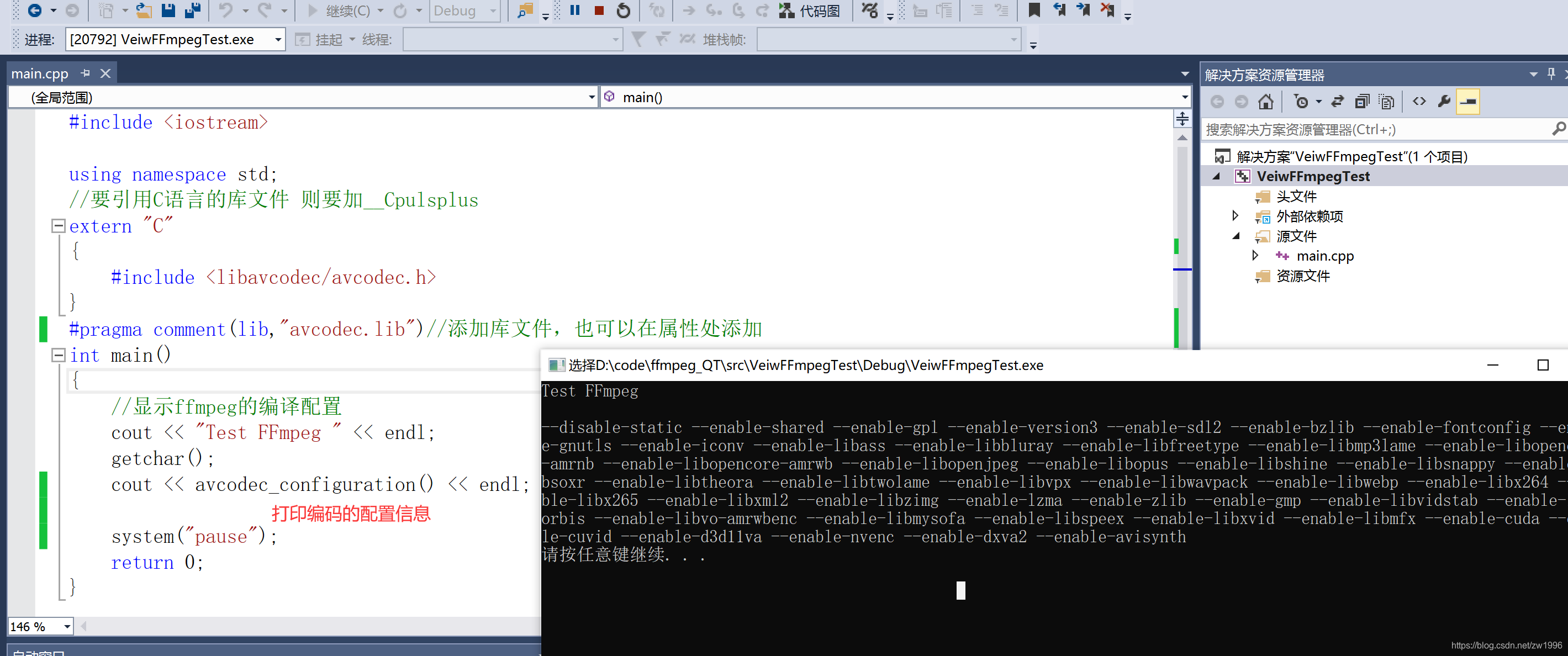Click the console window title bar icon
The width and height of the screenshot is (1568, 656).
pos(556,365)
